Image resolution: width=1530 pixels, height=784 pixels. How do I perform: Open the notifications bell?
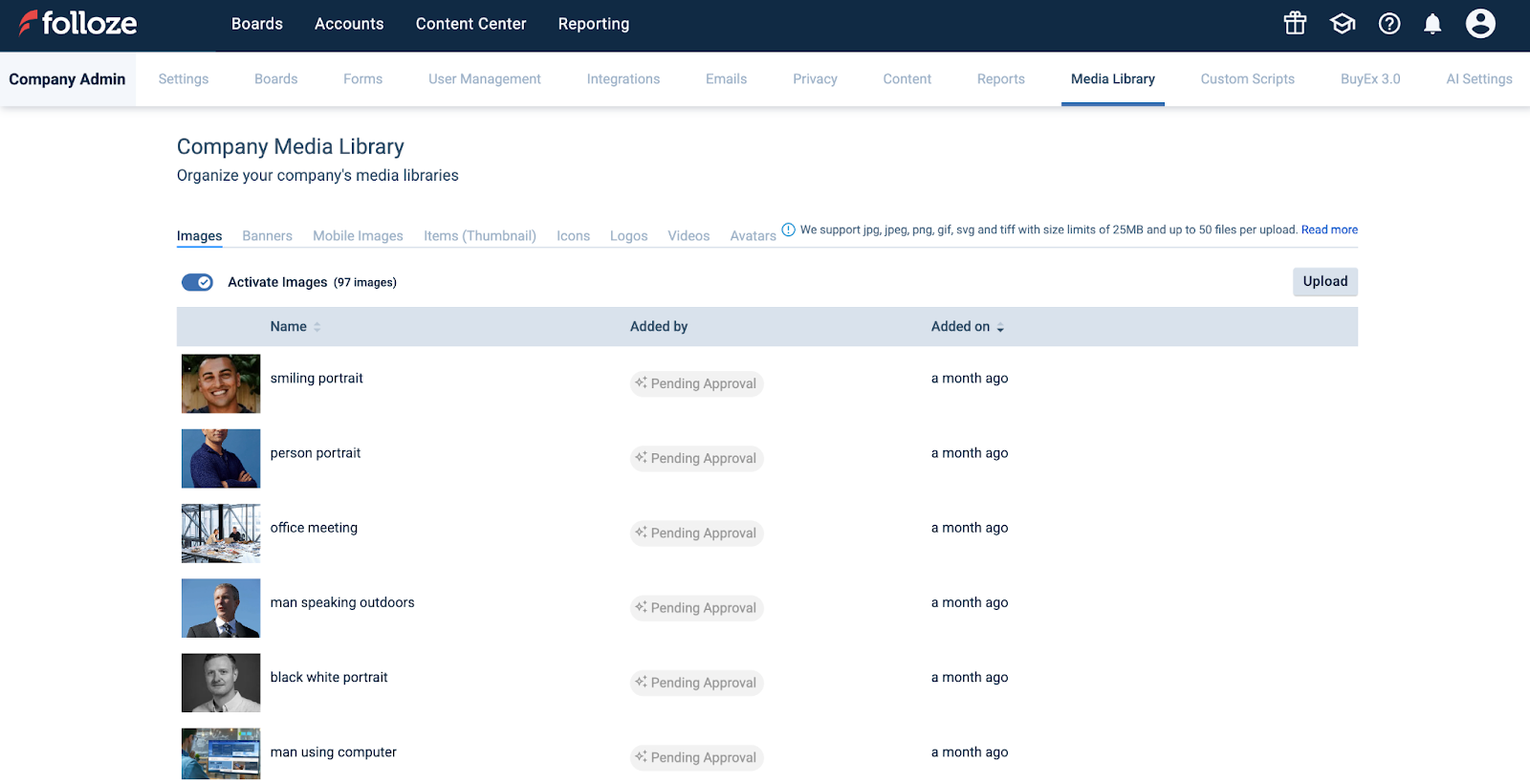click(x=1432, y=24)
